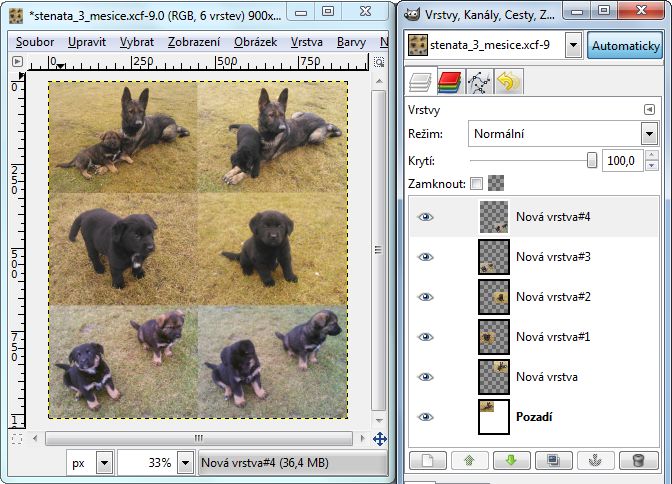The image size is (672, 484).
Task: Open the Obrázek menu
Action: coord(255,42)
